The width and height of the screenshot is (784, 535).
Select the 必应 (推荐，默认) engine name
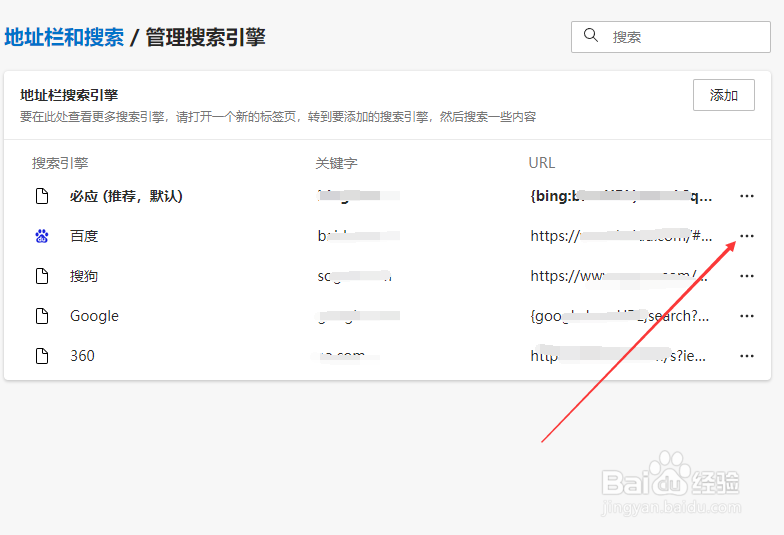click(x=126, y=196)
